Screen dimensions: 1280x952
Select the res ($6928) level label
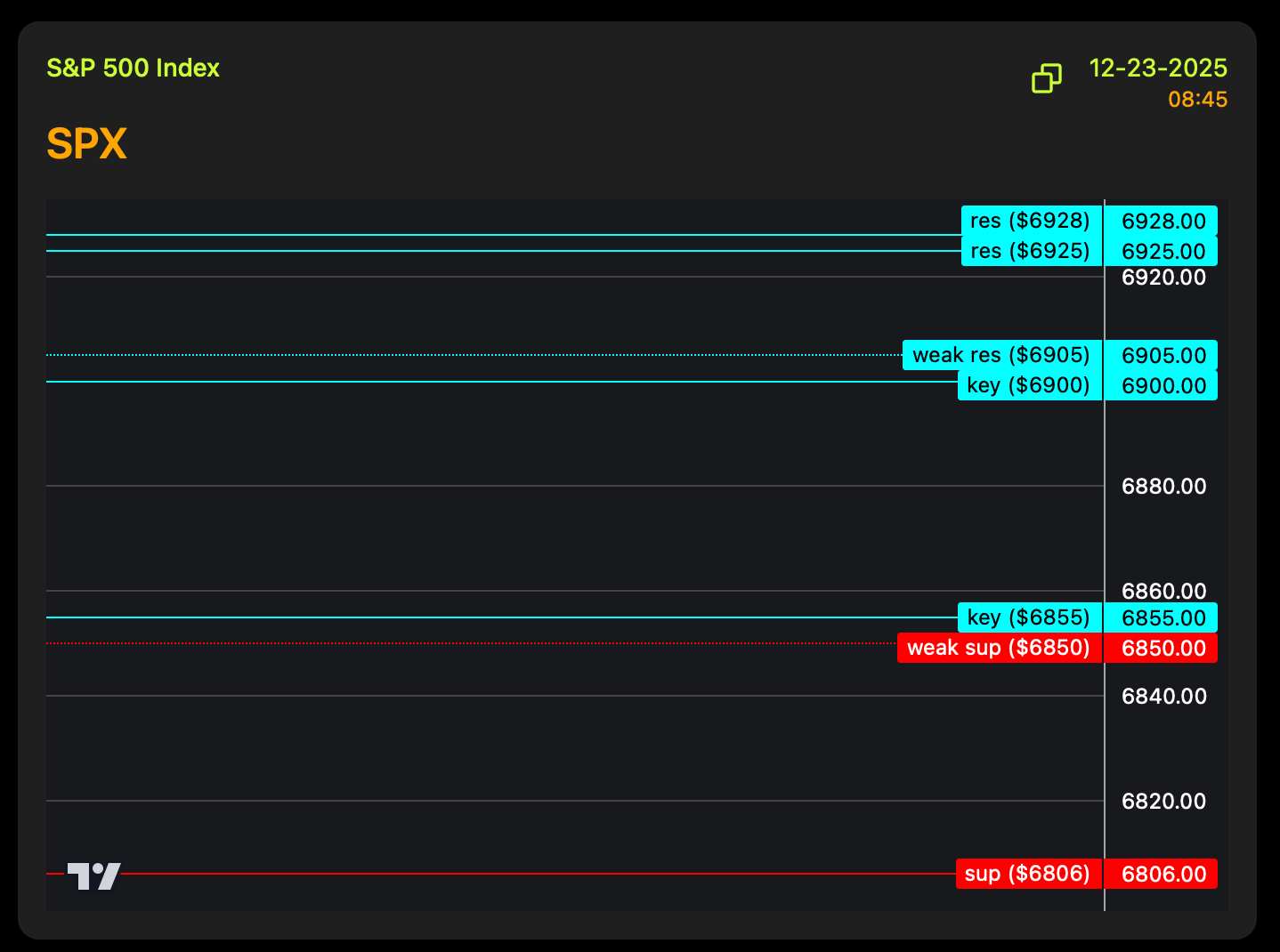pyautogui.click(x=1030, y=221)
